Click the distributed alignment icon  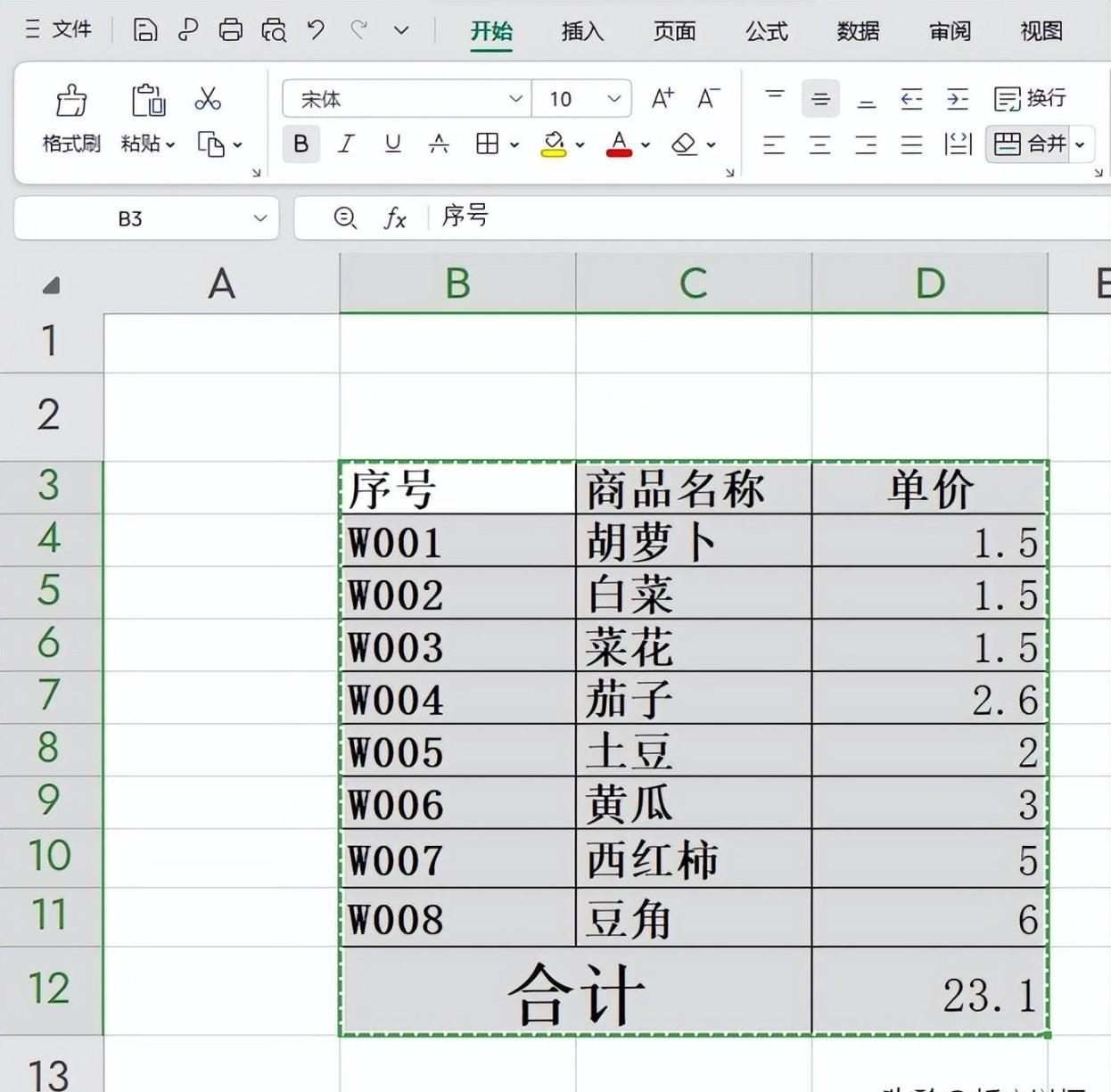[958, 144]
